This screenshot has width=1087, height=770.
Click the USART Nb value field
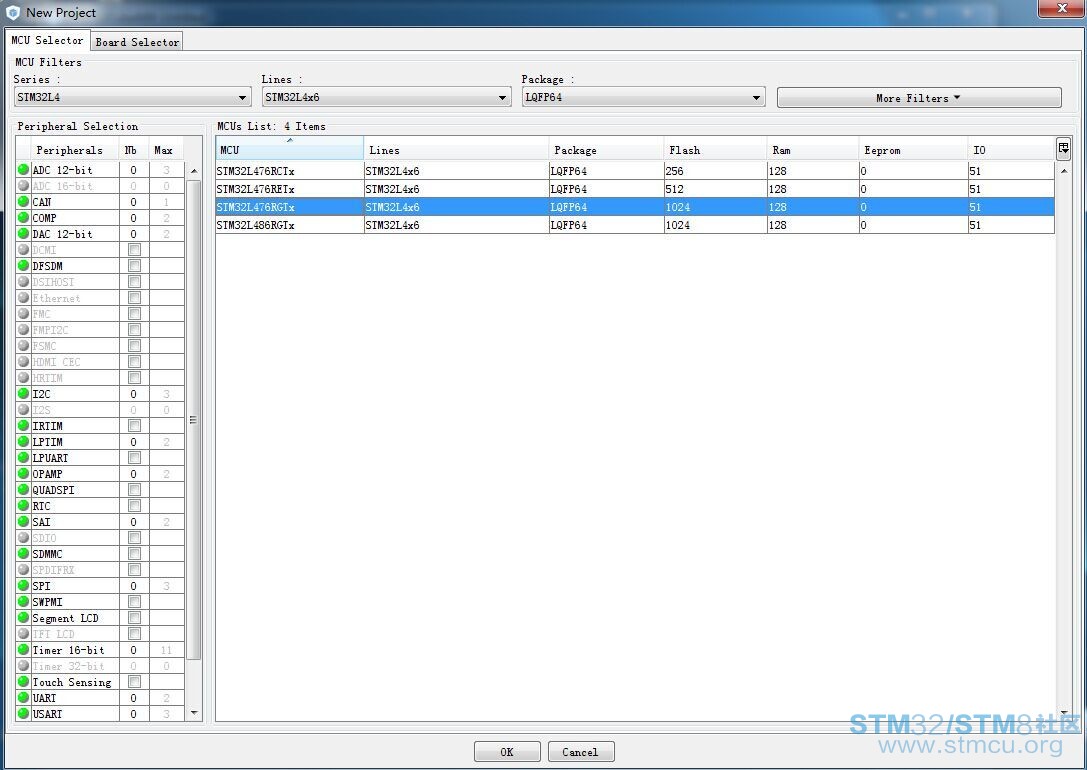coord(134,714)
